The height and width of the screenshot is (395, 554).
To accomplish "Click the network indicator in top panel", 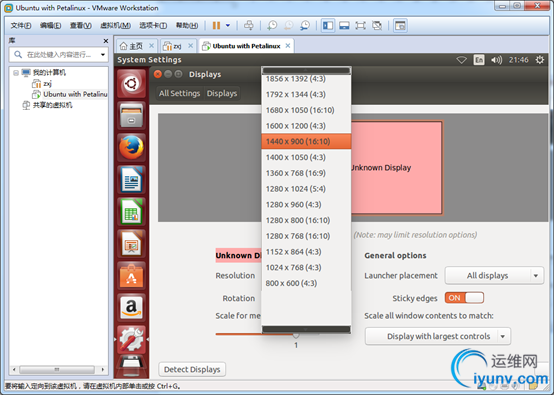I will pyautogui.click(x=461, y=60).
